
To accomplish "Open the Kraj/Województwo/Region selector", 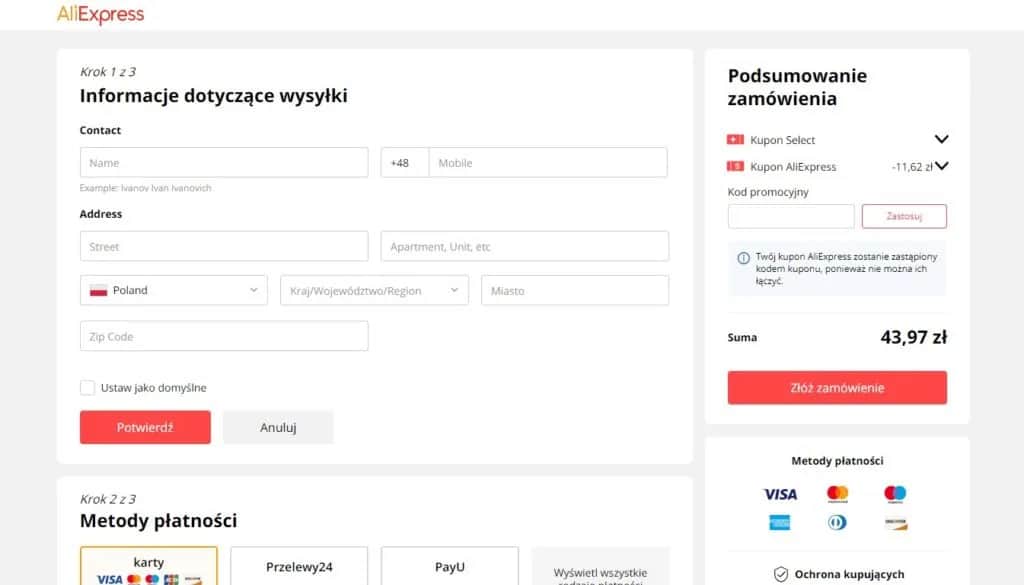I will pos(373,290).
